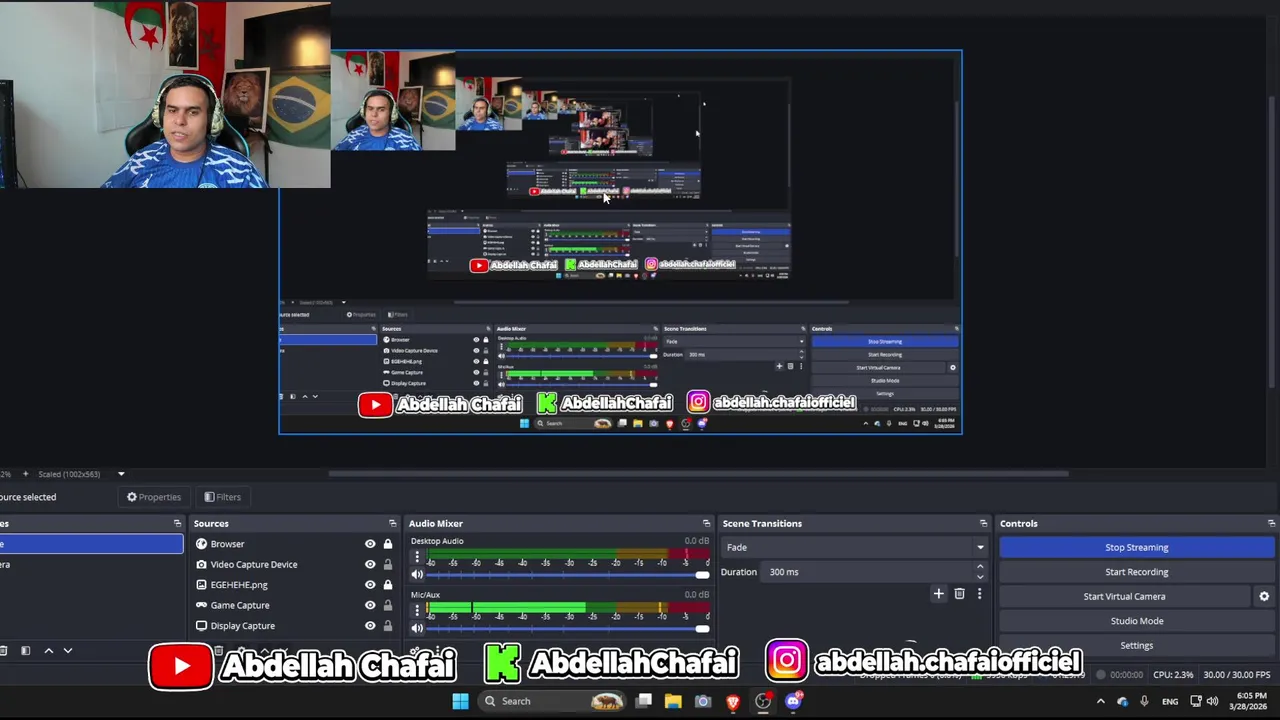Open scene filters icon in Scenes toolbar

pyautogui.click(x=25, y=651)
